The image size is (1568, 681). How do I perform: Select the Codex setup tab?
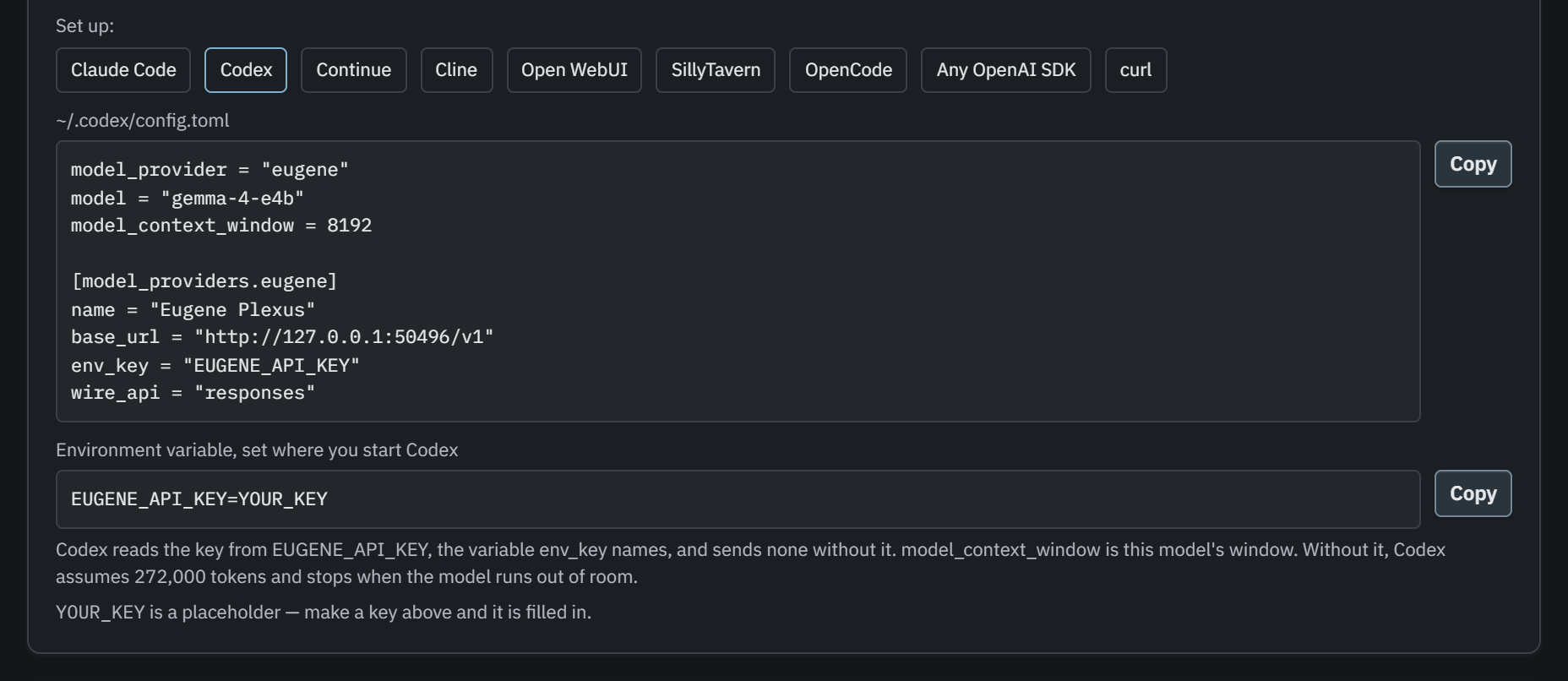246,70
